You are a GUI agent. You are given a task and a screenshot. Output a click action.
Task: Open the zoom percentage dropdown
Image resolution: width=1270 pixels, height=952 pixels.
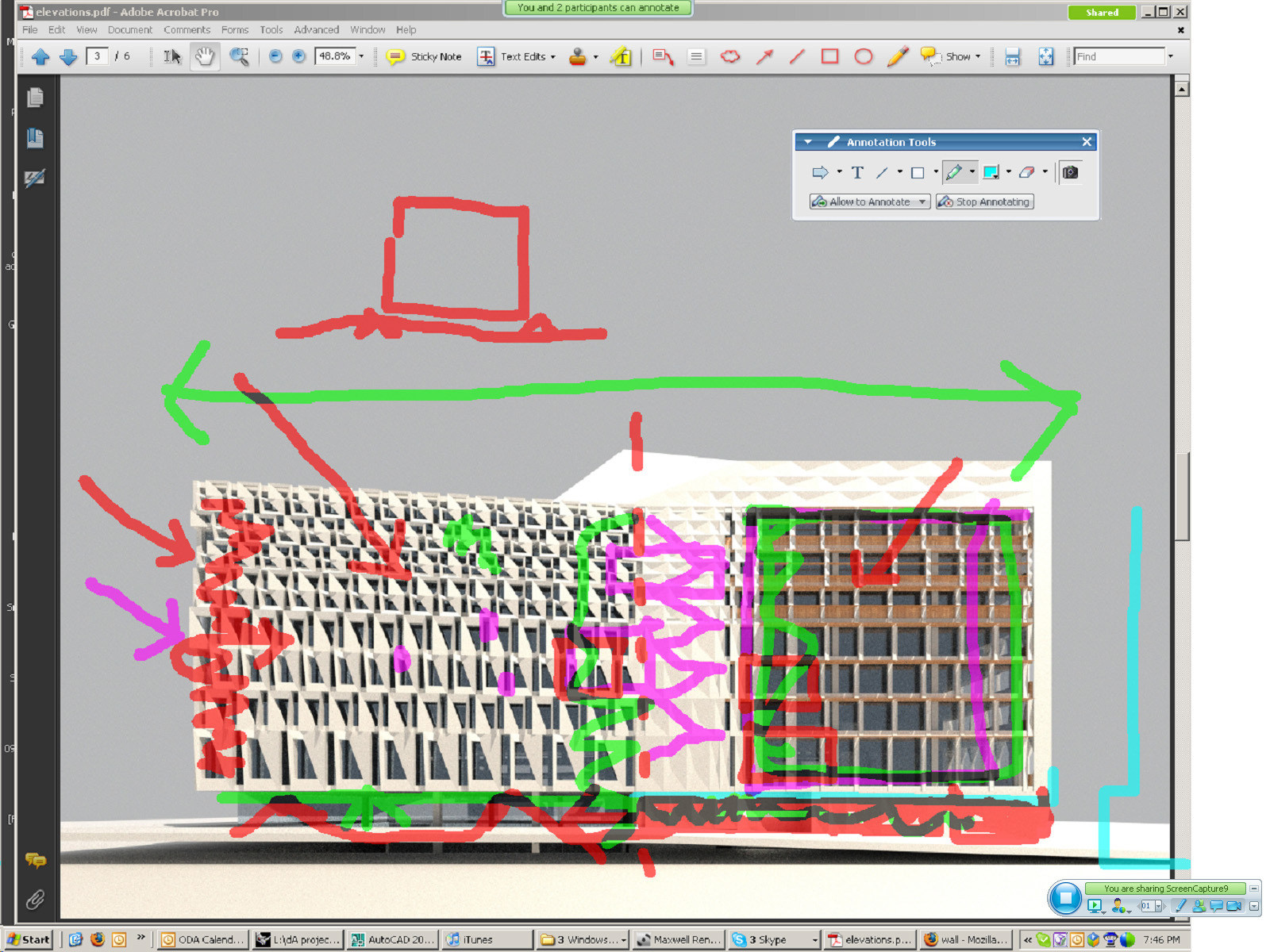(x=361, y=56)
